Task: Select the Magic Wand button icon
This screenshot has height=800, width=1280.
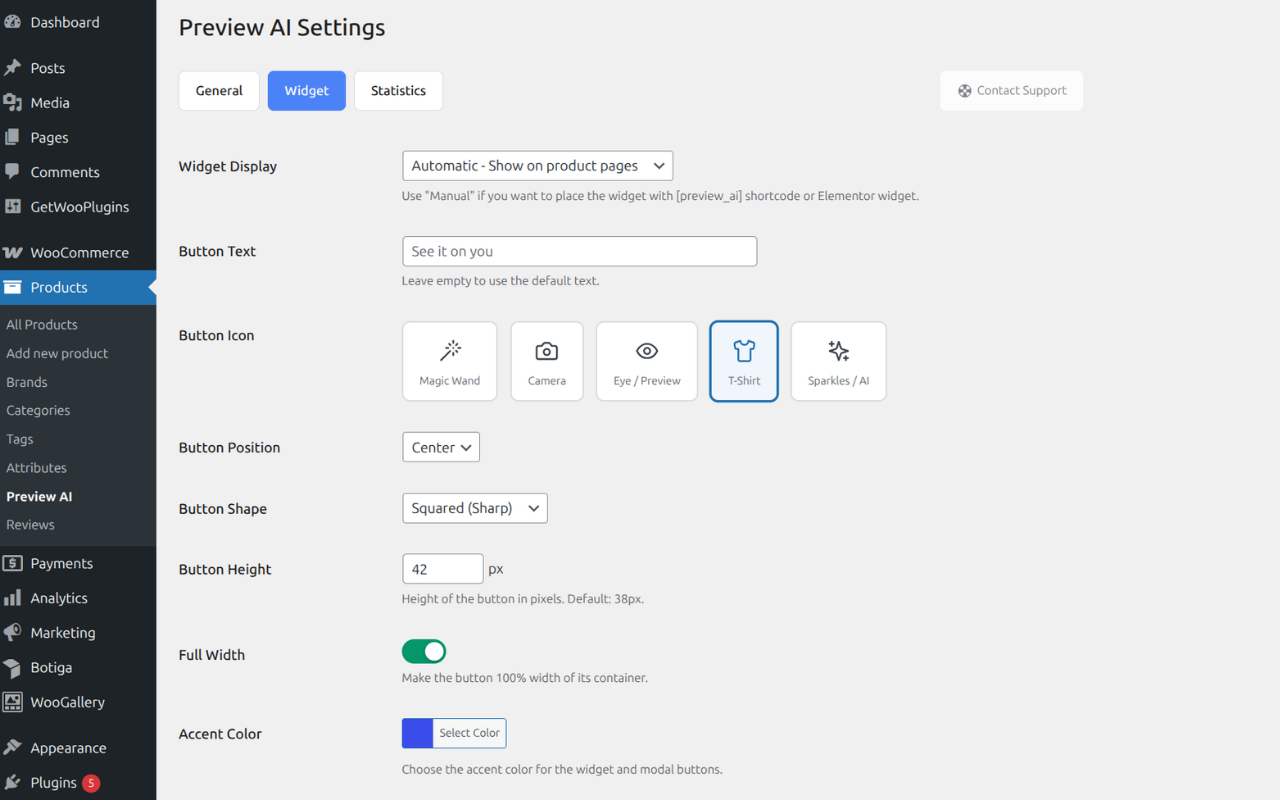Action: click(449, 361)
